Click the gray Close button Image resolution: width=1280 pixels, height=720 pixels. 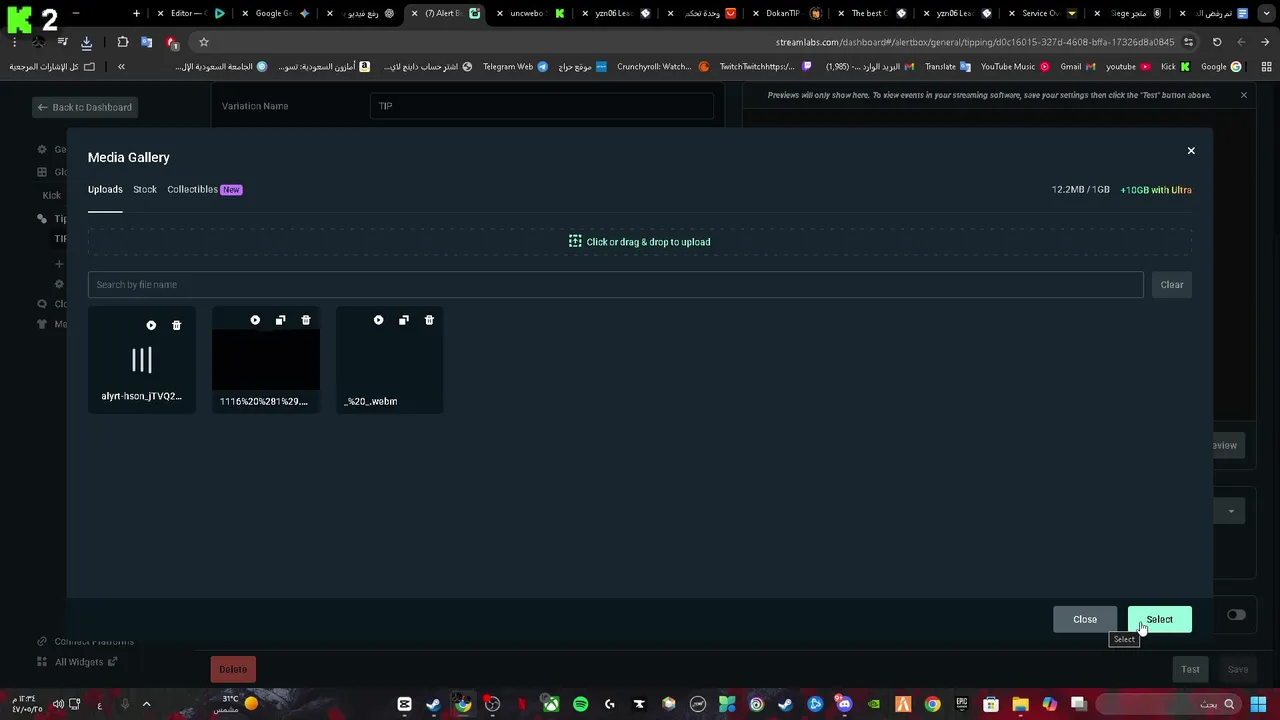coord(1085,619)
